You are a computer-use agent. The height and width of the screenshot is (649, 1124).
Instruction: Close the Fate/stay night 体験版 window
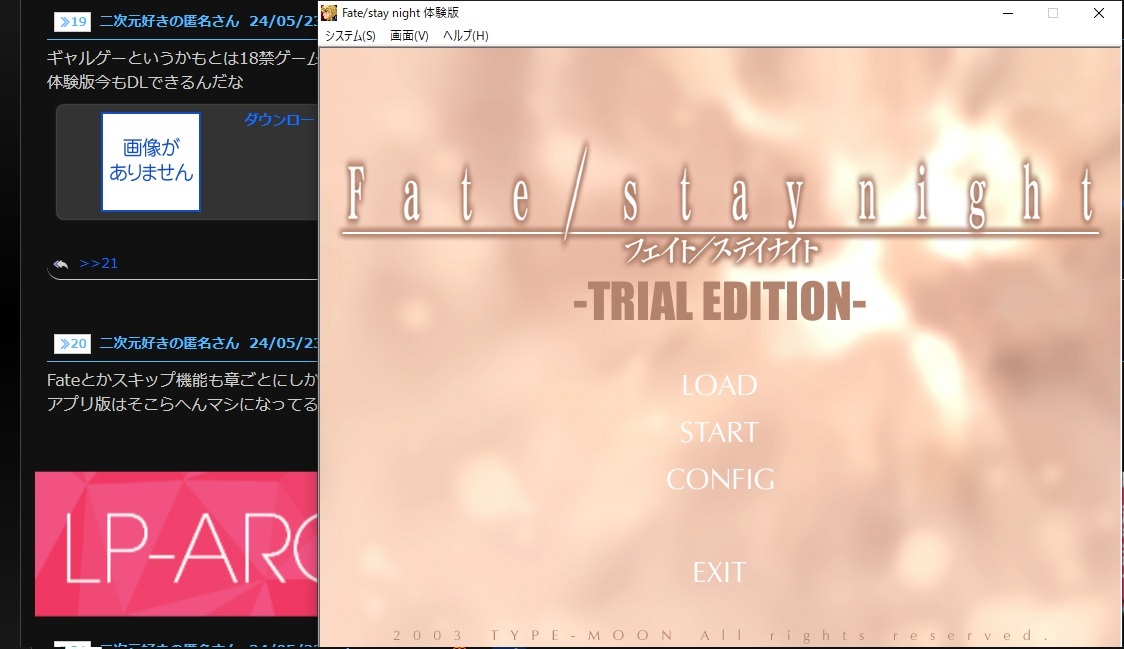tap(1099, 13)
